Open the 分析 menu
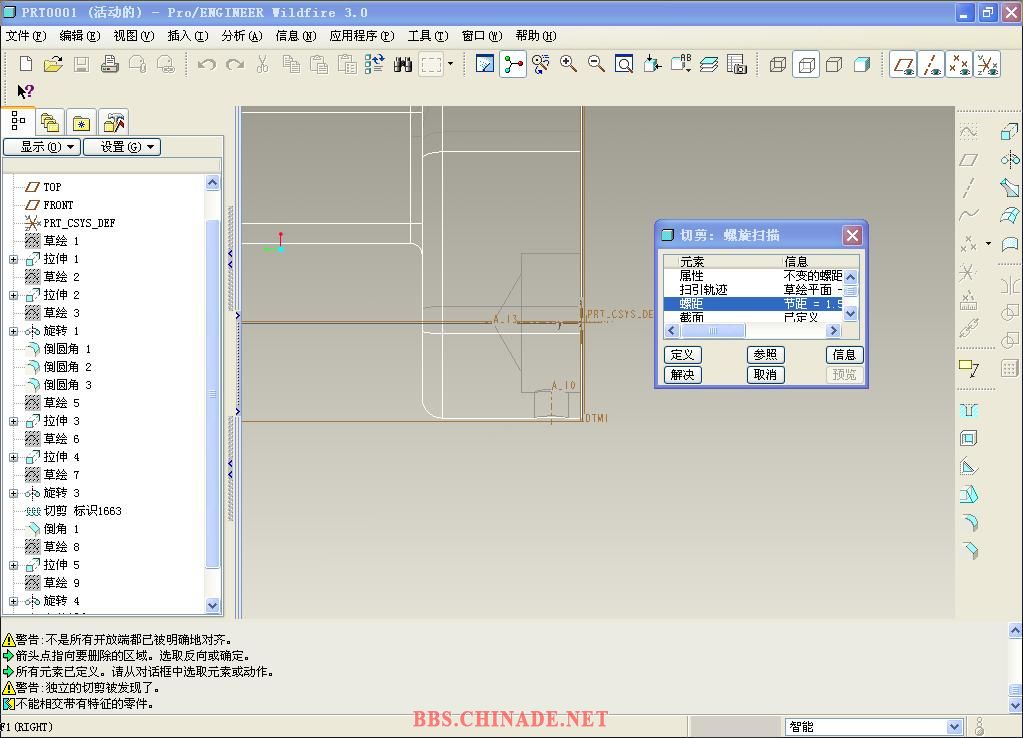 click(241, 36)
